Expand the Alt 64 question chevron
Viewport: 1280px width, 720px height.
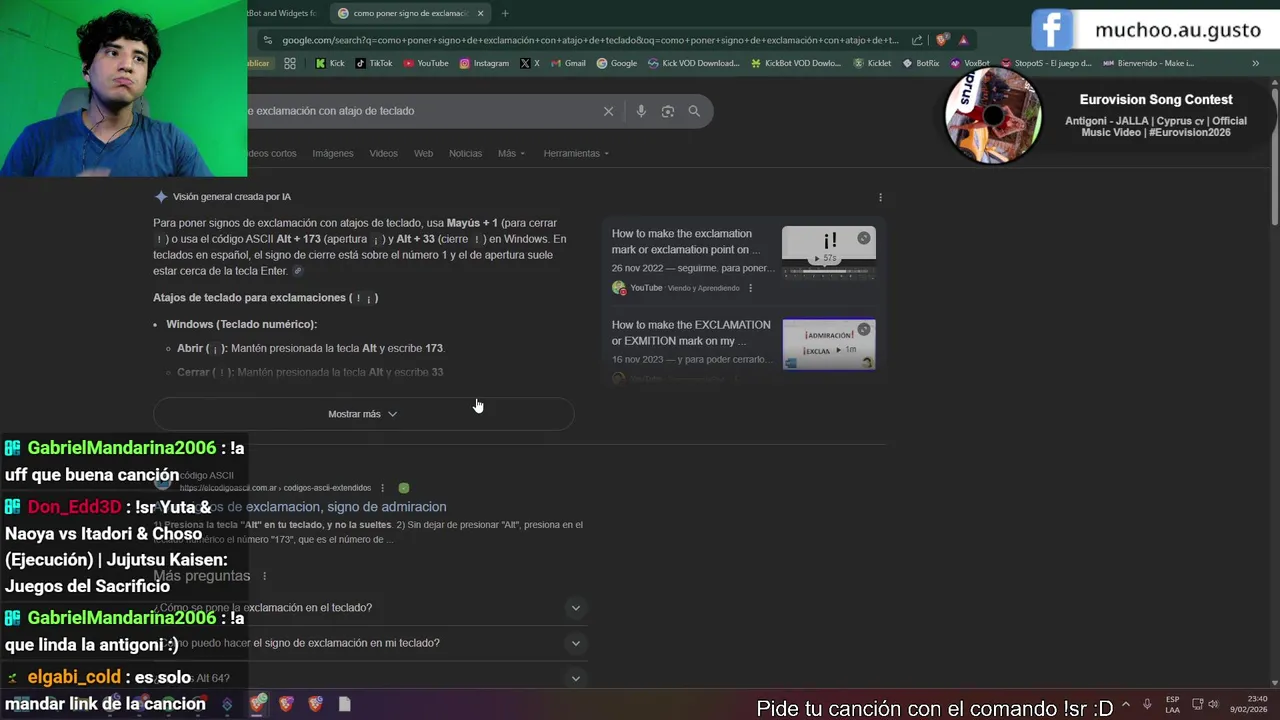pos(575,679)
